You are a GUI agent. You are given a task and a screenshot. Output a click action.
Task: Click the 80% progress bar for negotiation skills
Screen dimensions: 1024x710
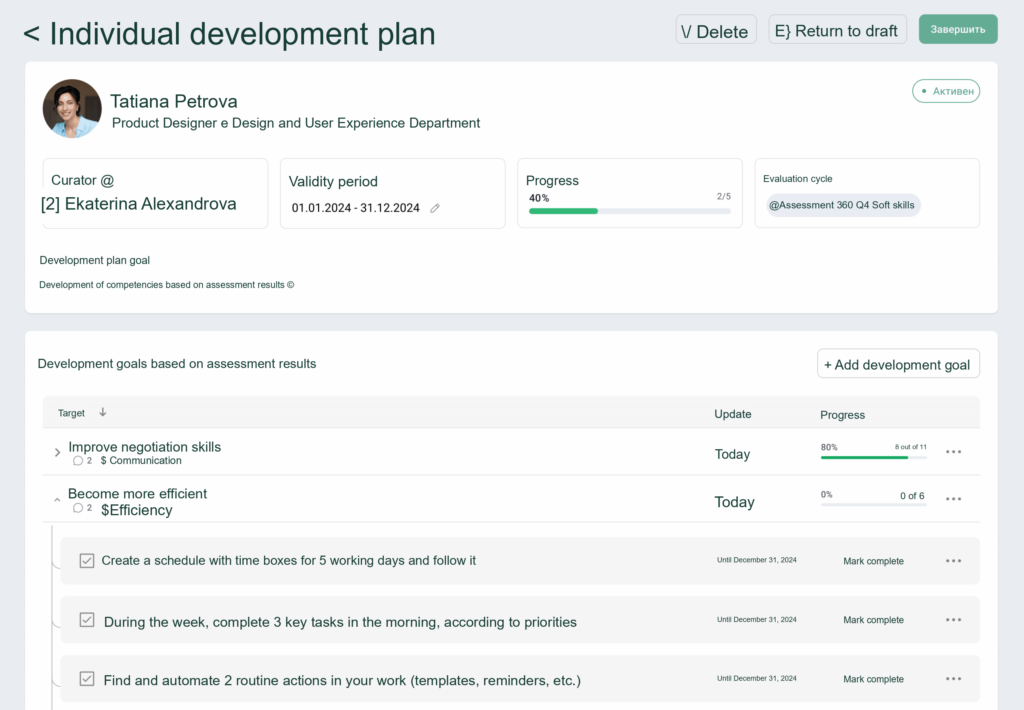[873, 457]
